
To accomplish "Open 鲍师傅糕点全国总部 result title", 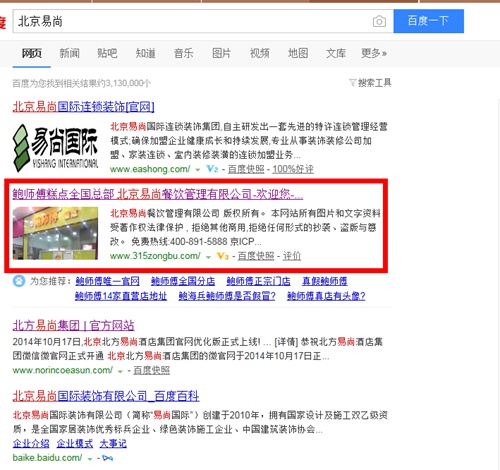I will coord(158,194).
